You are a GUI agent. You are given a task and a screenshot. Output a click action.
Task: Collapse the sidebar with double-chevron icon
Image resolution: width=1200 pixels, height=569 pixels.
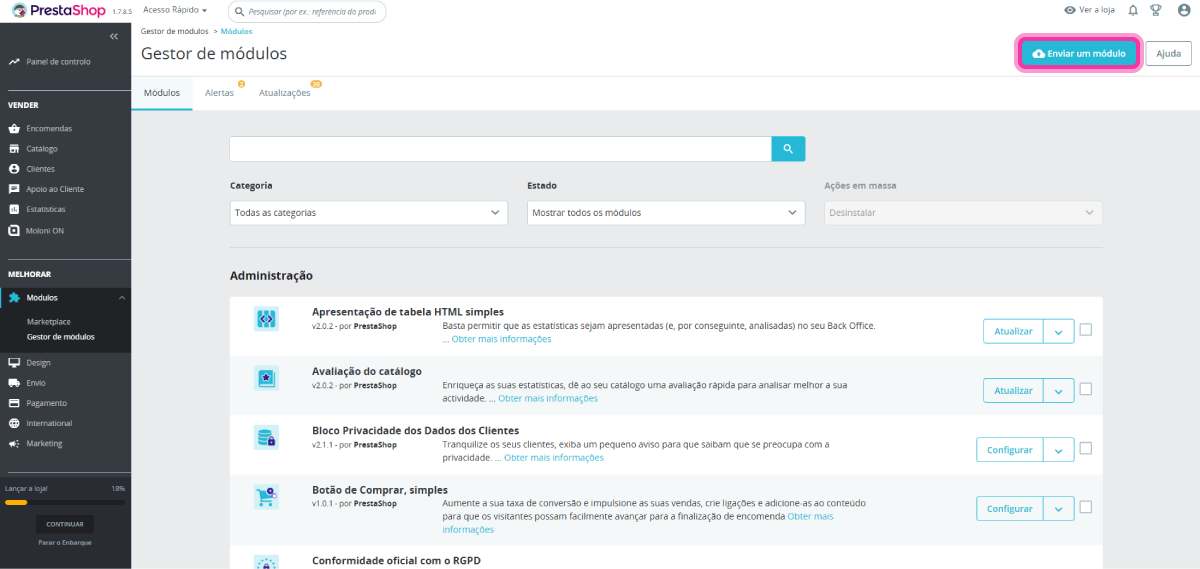tap(114, 36)
